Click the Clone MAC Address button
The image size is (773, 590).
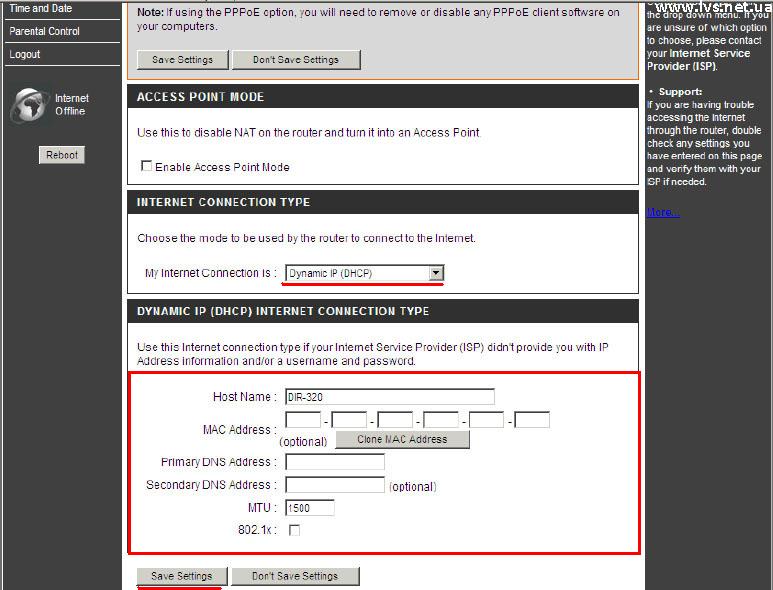[402, 439]
